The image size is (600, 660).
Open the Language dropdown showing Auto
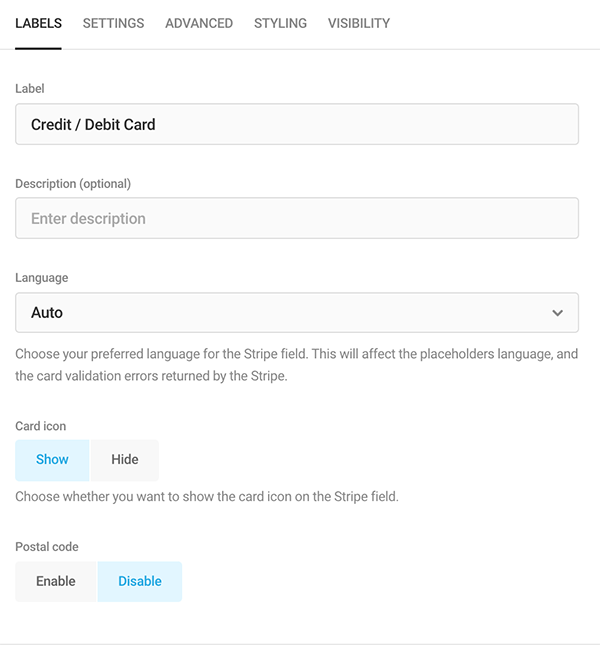280,313
